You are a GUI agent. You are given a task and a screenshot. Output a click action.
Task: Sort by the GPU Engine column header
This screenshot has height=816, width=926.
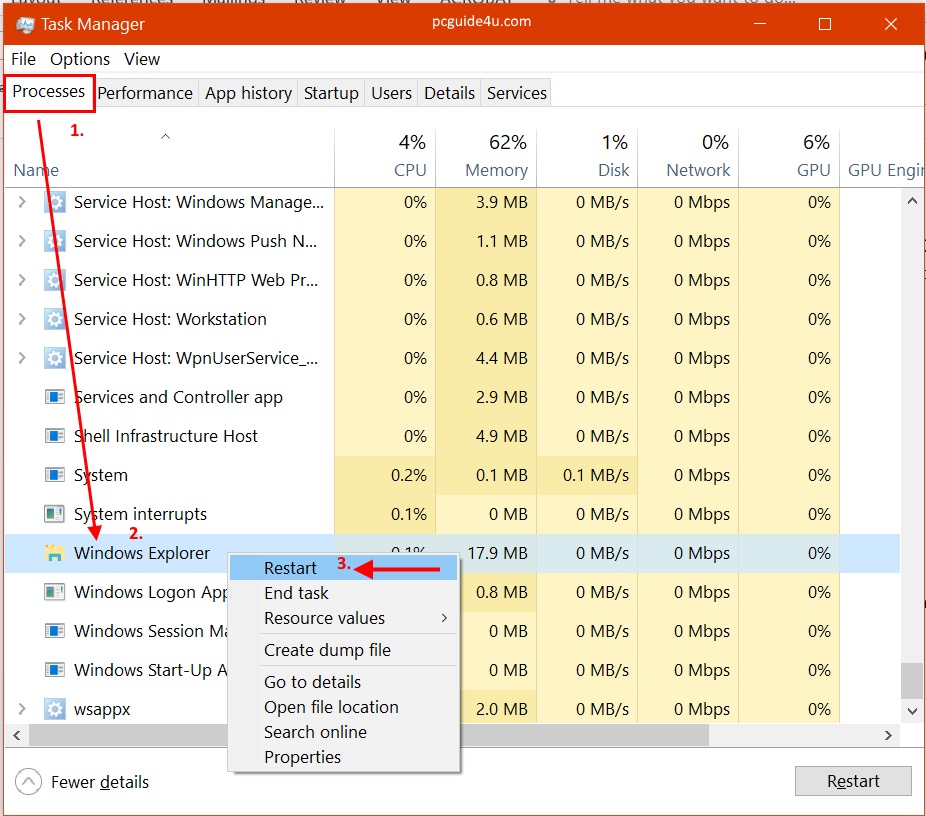click(882, 158)
